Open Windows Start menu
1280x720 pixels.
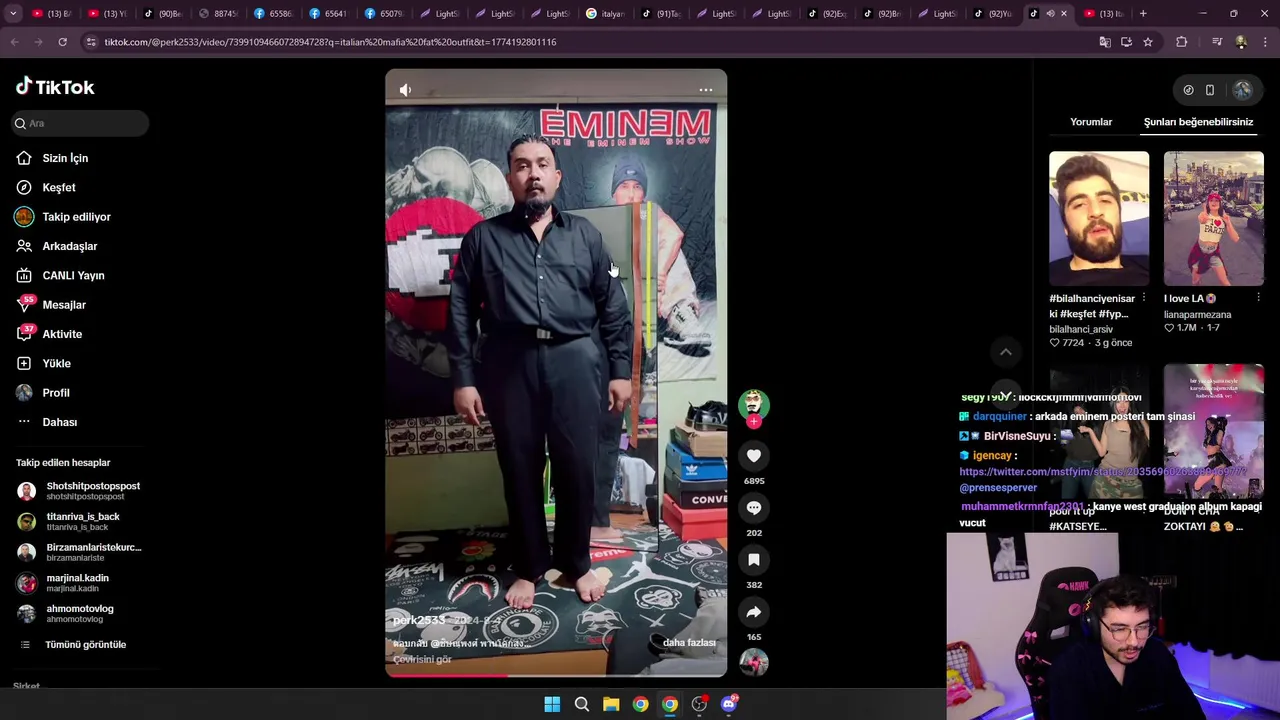click(x=552, y=704)
